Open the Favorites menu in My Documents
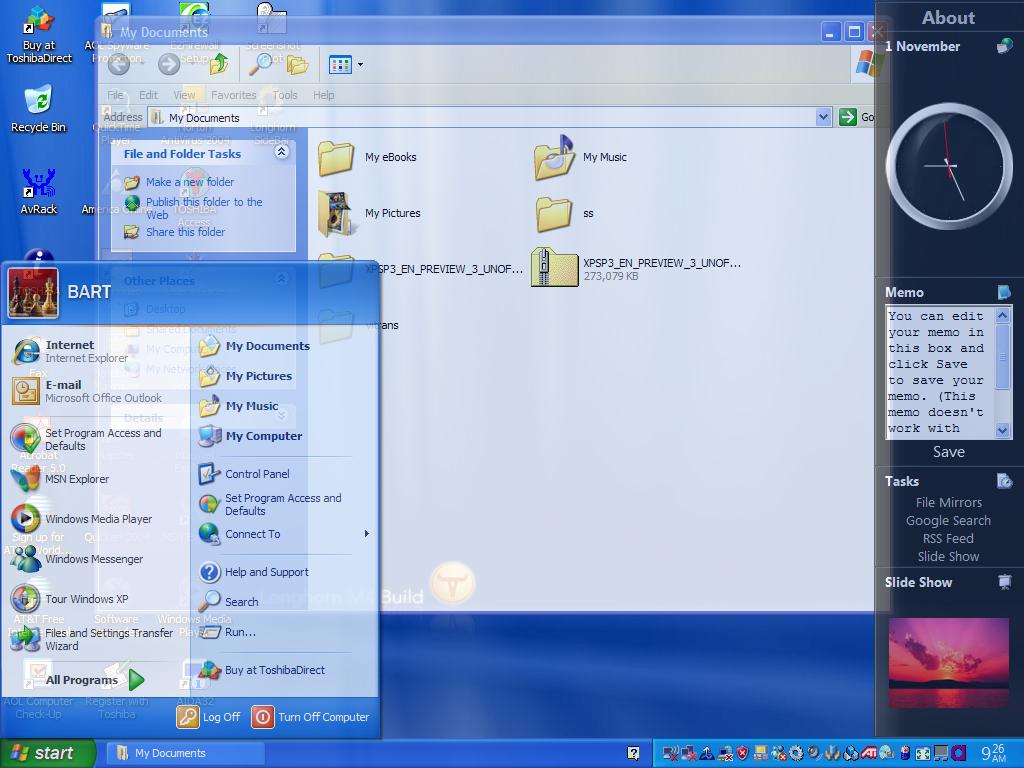Screen dimensions: 1024x768 (x=233, y=95)
